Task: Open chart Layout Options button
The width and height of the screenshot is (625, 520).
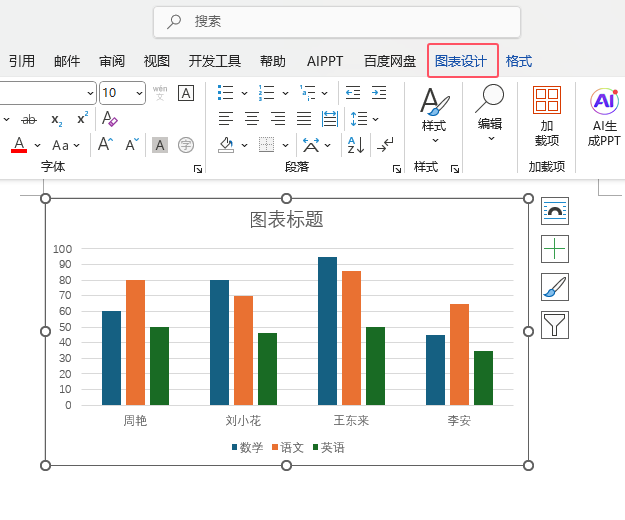Action: point(555,211)
